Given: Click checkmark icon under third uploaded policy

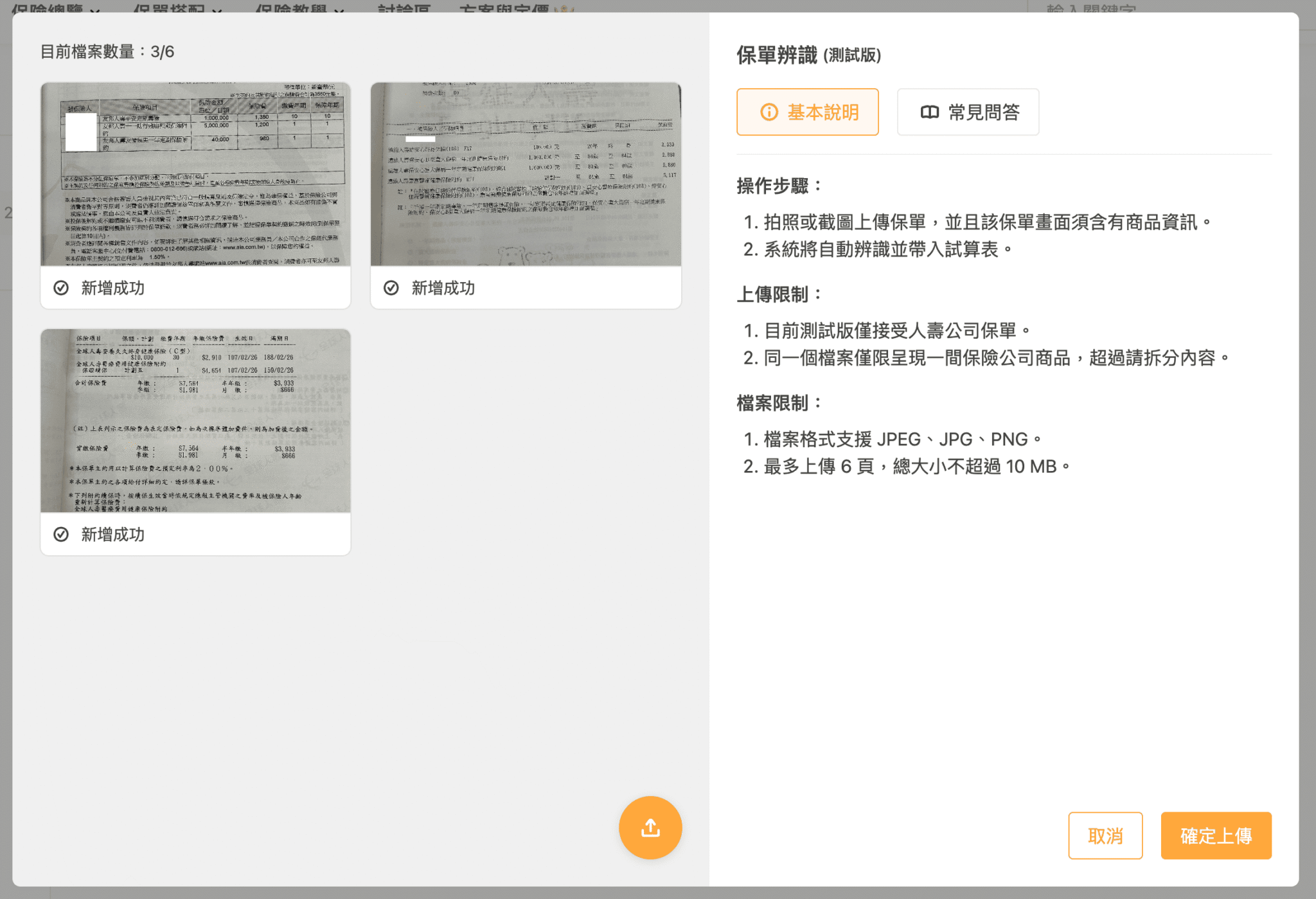Looking at the screenshot, I should click(x=60, y=534).
